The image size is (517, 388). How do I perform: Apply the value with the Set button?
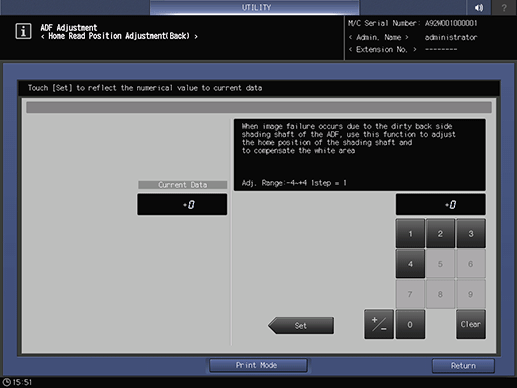point(301,325)
